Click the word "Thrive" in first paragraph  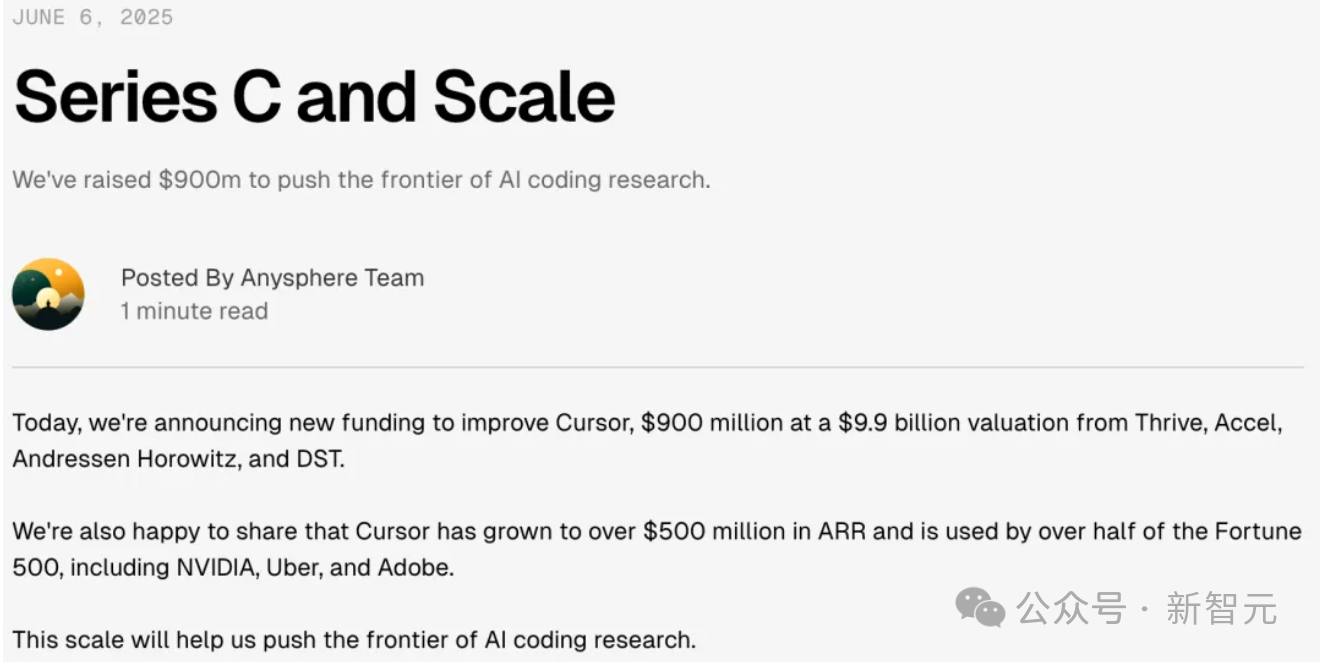[1169, 423]
